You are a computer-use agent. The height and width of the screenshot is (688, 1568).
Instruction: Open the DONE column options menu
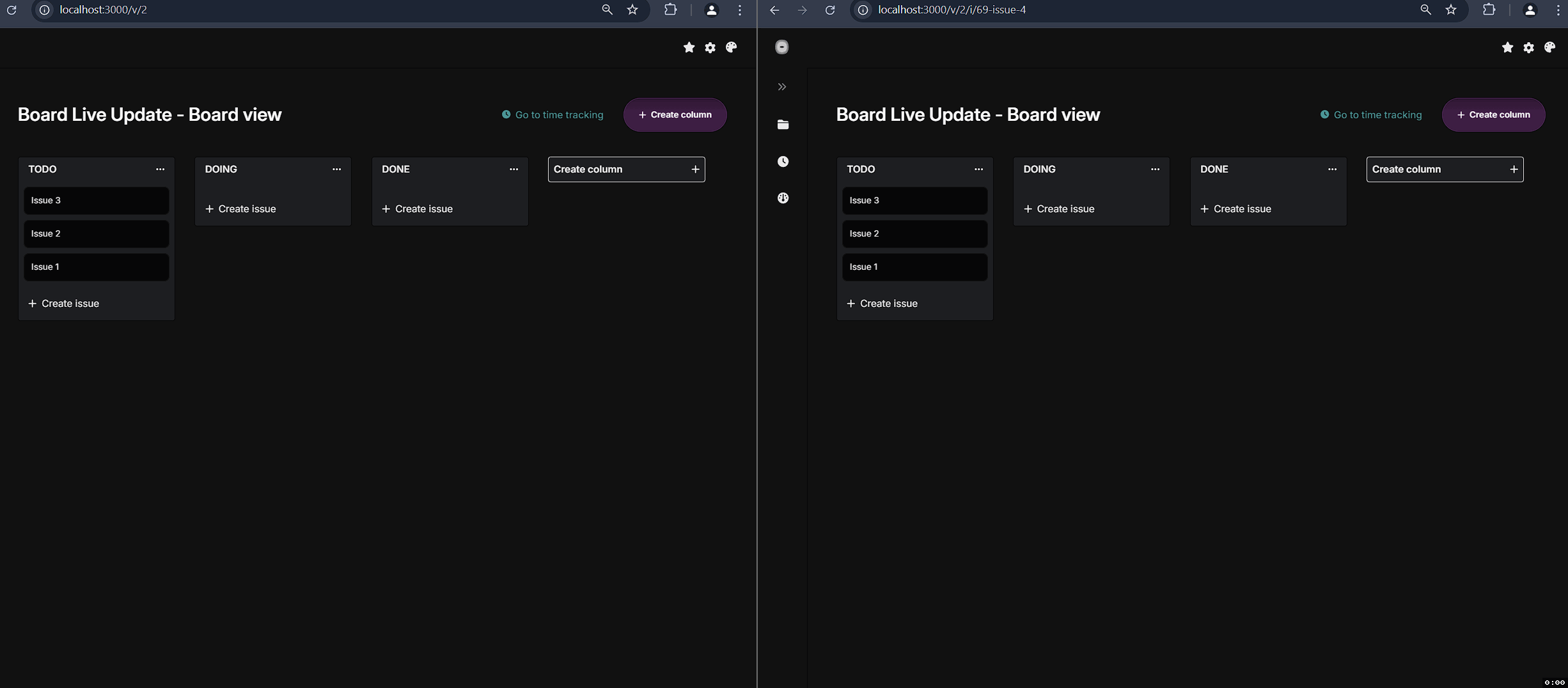pos(514,169)
